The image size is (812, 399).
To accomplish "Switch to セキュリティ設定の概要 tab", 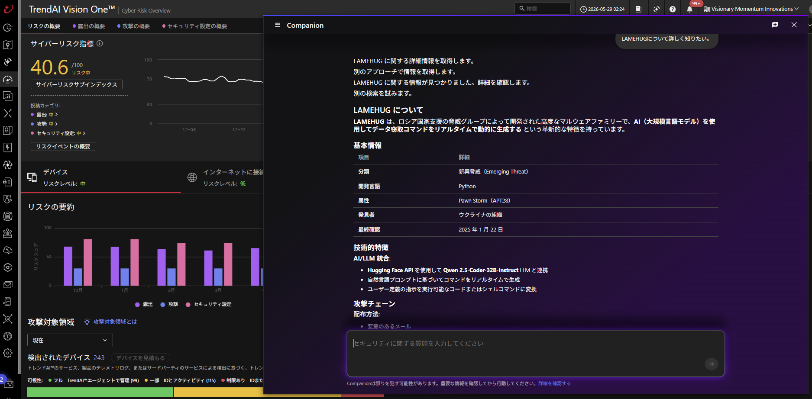I will pyautogui.click(x=194, y=26).
